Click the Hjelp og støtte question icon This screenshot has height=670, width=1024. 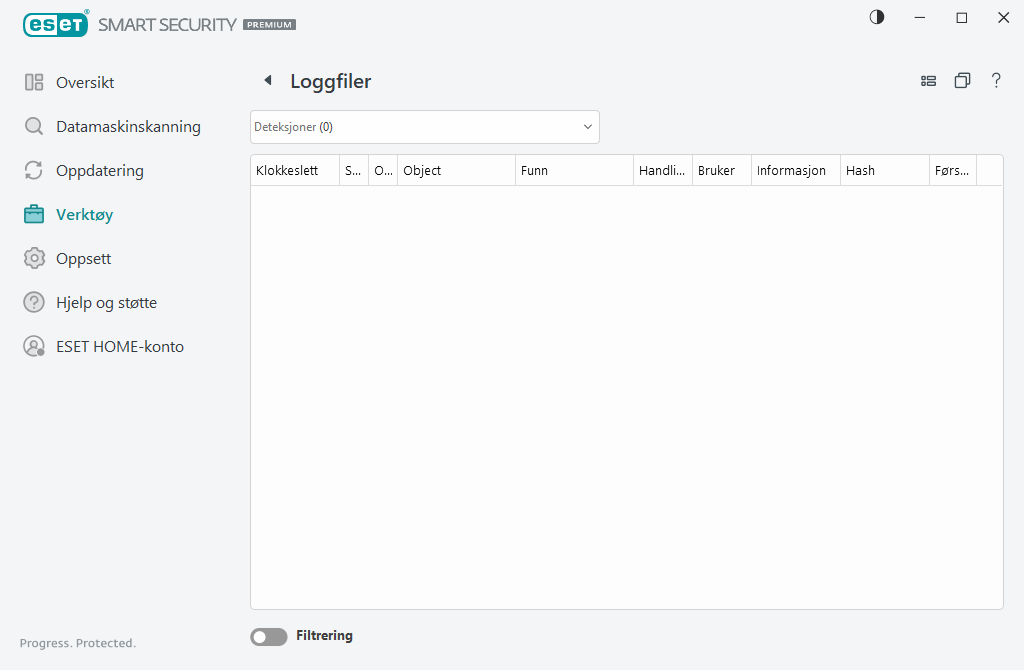(34, 303)
